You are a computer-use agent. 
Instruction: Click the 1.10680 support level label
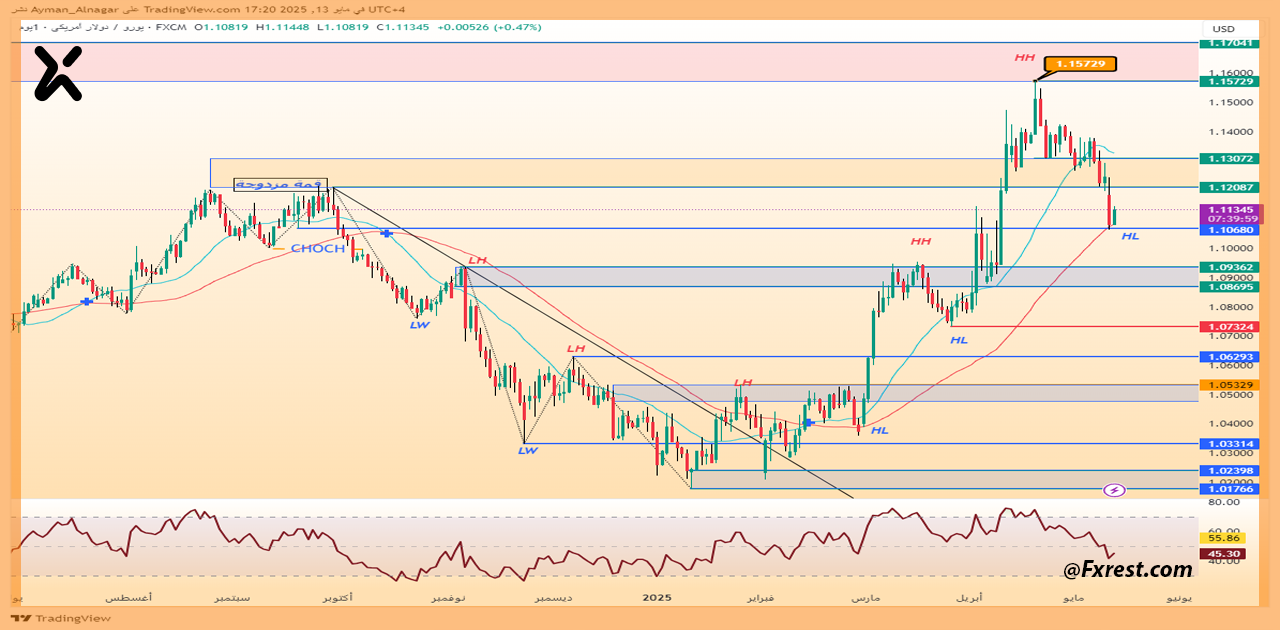[x=1229, y=229]
